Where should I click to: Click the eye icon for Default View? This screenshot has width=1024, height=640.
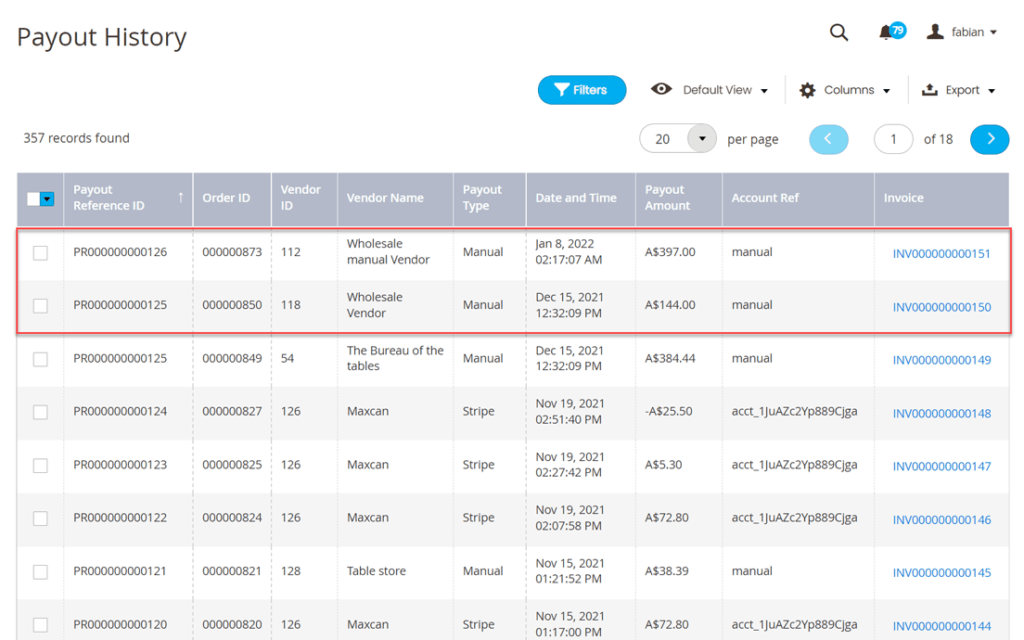(661, 89)
